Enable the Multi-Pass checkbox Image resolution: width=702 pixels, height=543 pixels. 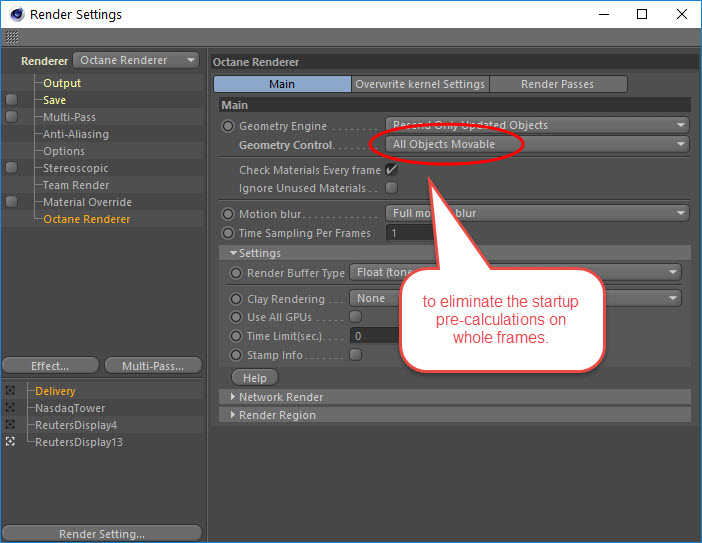(x=12, y=117)
